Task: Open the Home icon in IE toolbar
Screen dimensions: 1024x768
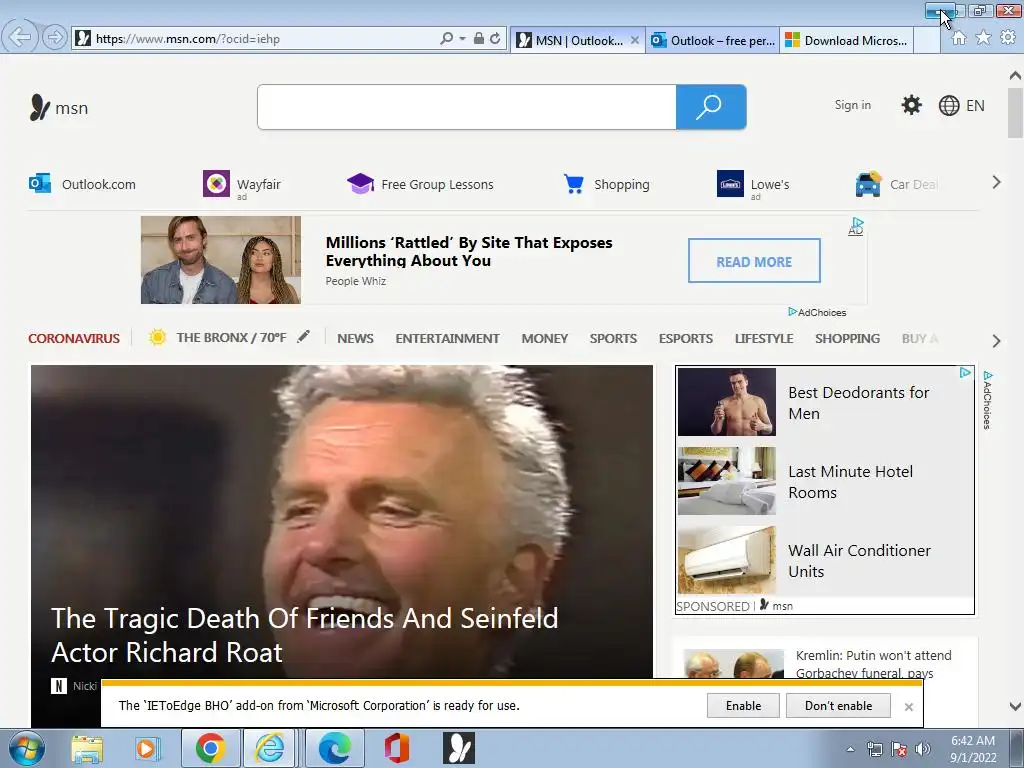Action: coord(959,38)
